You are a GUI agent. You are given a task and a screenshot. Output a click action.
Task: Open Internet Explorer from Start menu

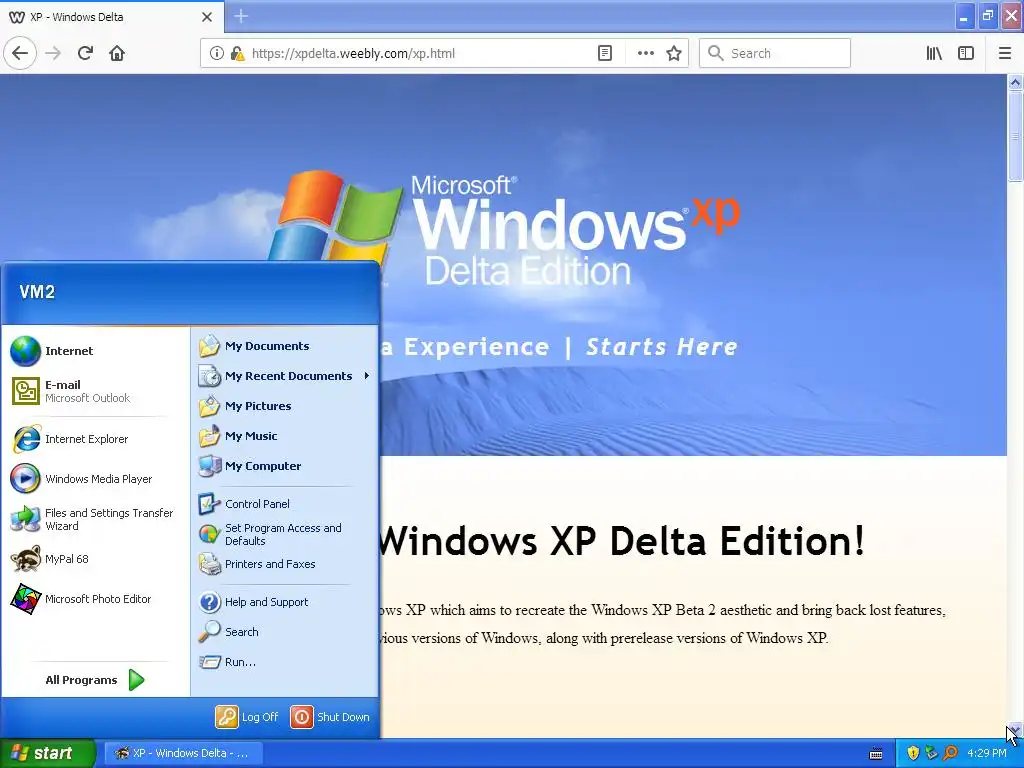pyautogui.click(x=94, y=439)
